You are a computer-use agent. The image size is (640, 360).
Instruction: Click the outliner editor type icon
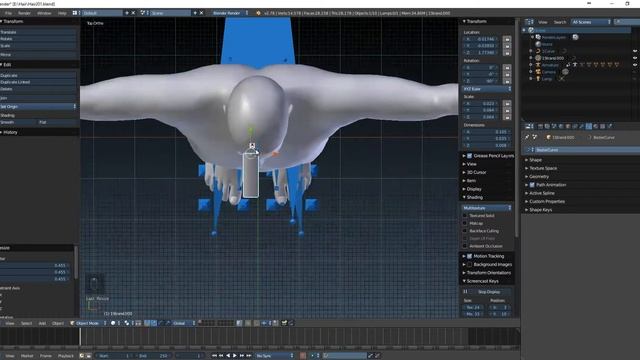(529, 22)
